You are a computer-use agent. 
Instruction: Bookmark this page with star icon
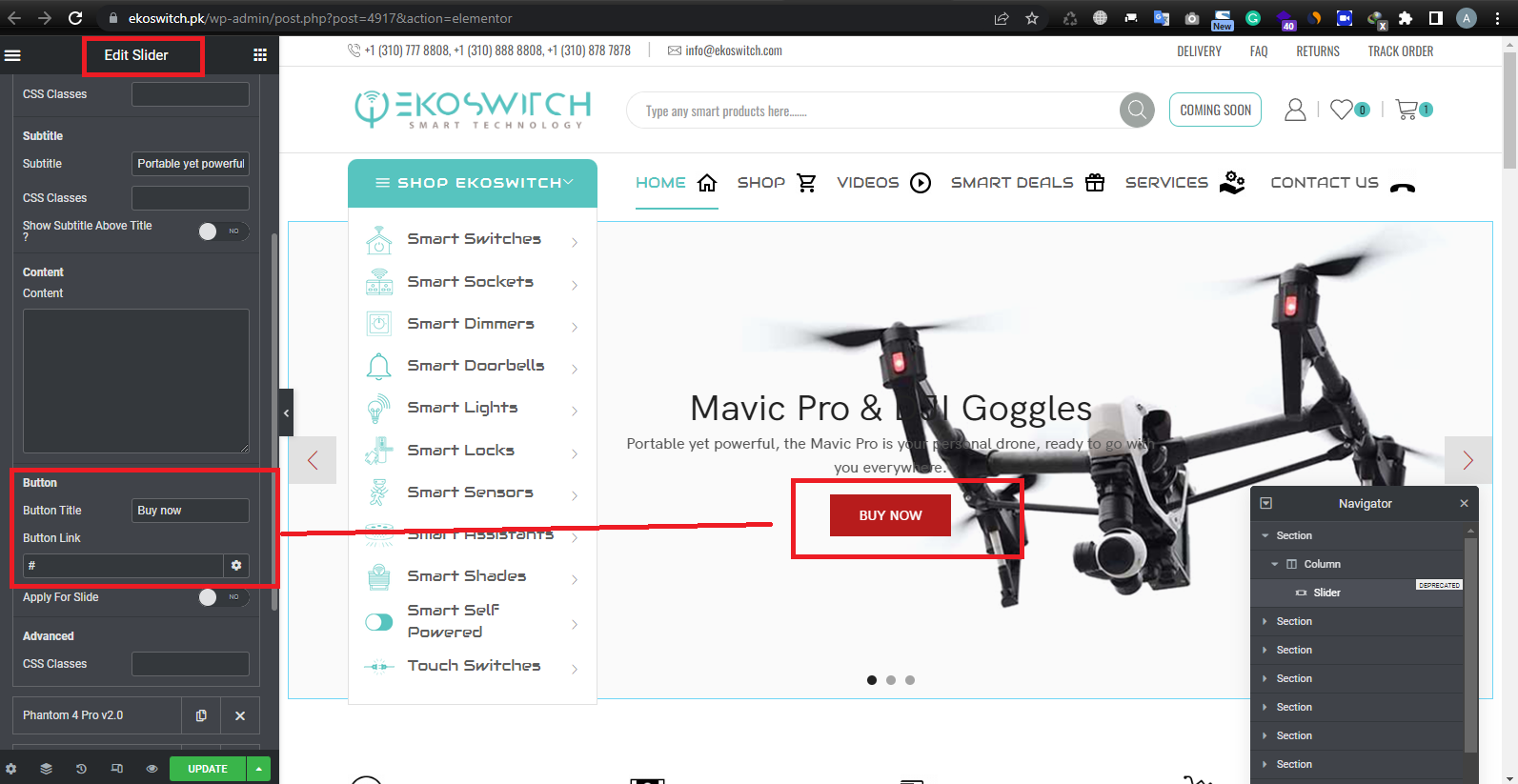1032,18
